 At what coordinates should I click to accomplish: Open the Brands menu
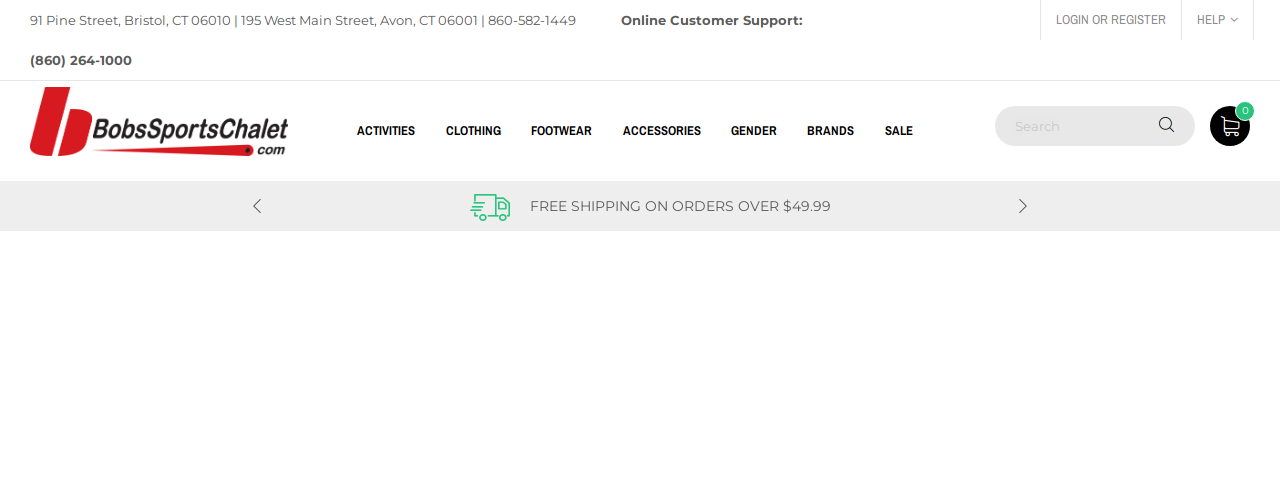pos(830,131)
